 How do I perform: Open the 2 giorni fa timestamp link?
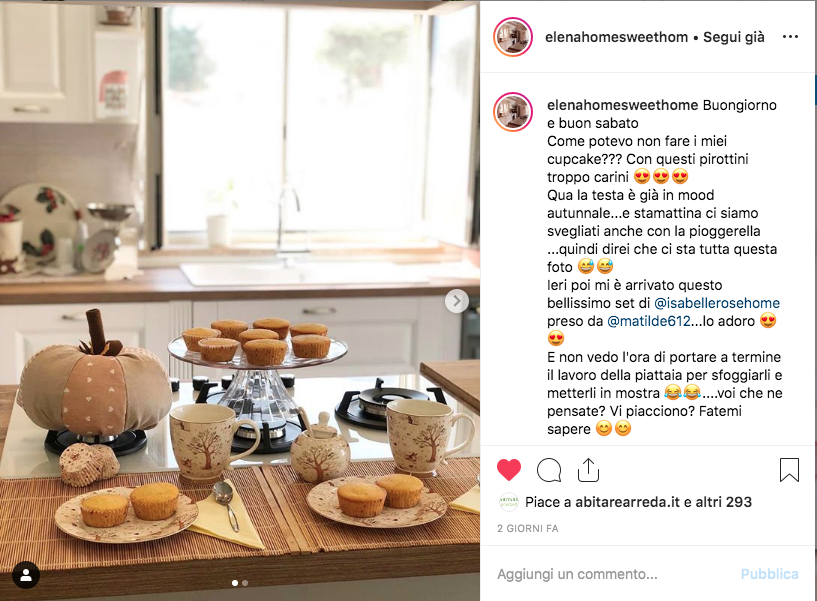(x=527, y=529)
